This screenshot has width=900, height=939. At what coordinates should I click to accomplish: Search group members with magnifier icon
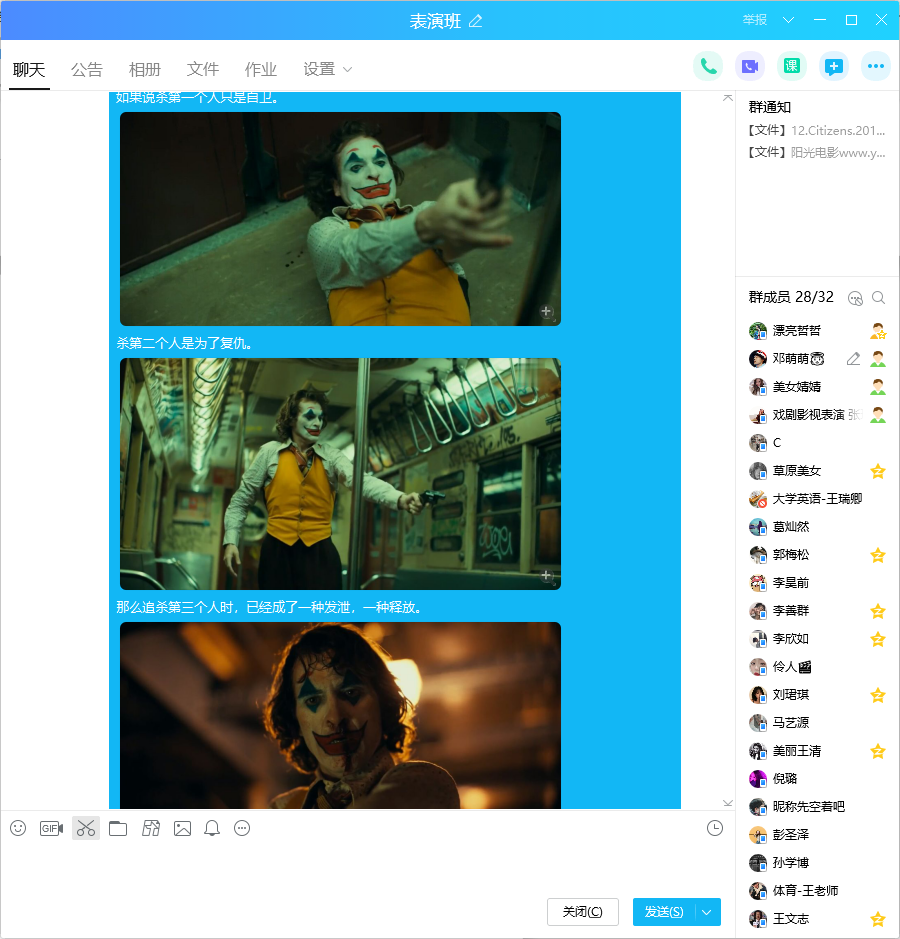(x=878, y=298)
